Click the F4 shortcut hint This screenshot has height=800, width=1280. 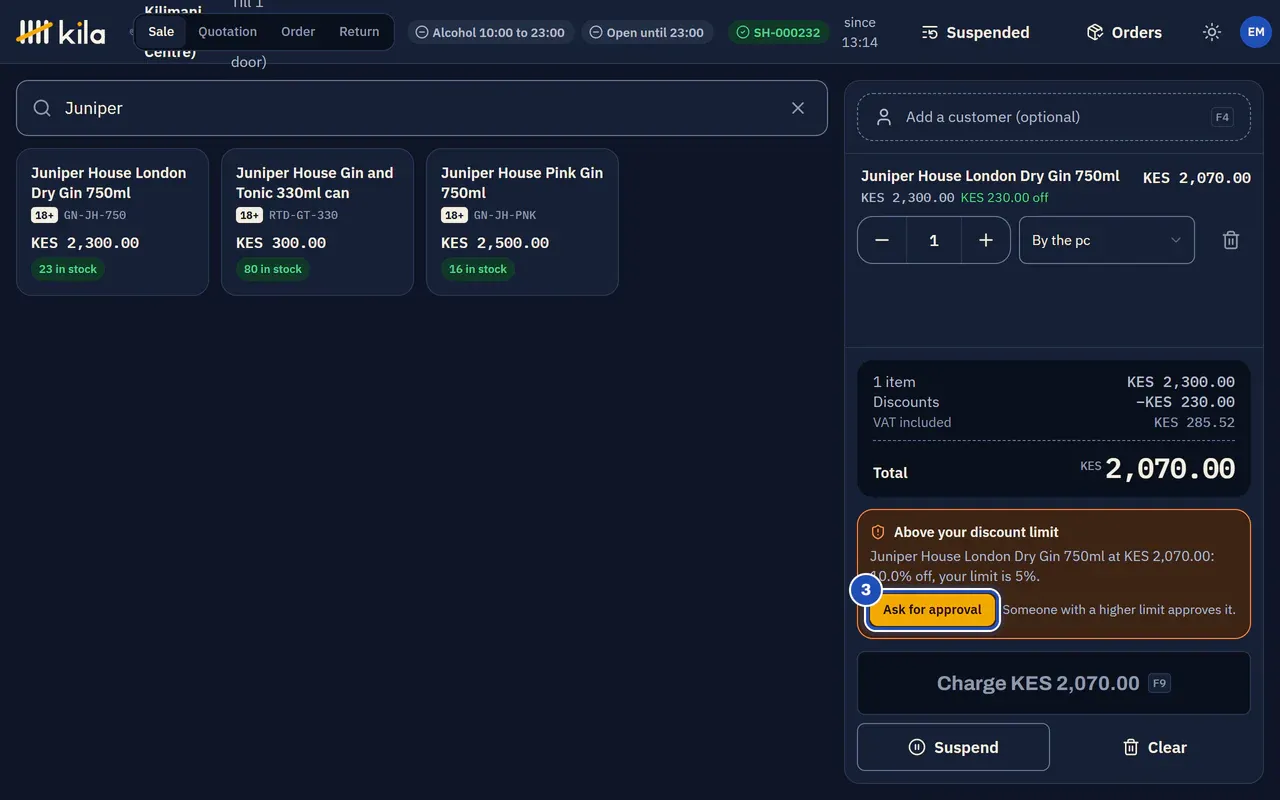[1222, 117]
